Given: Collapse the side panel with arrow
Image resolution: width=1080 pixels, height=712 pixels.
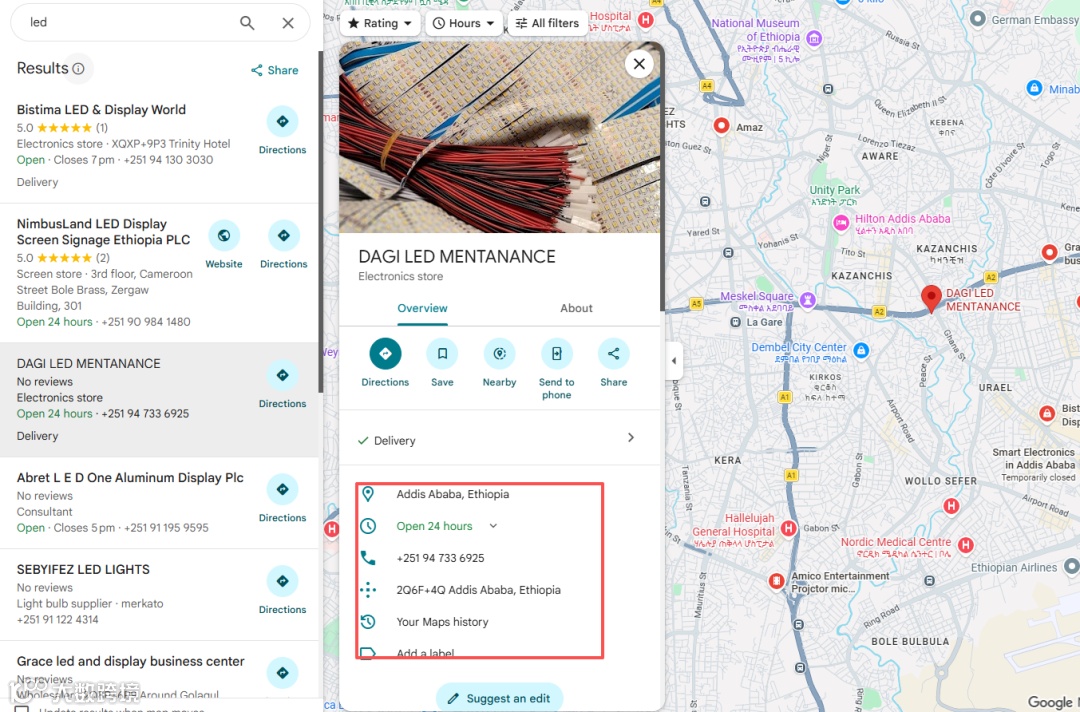Looking at the screenshot, I should point(674,361).
